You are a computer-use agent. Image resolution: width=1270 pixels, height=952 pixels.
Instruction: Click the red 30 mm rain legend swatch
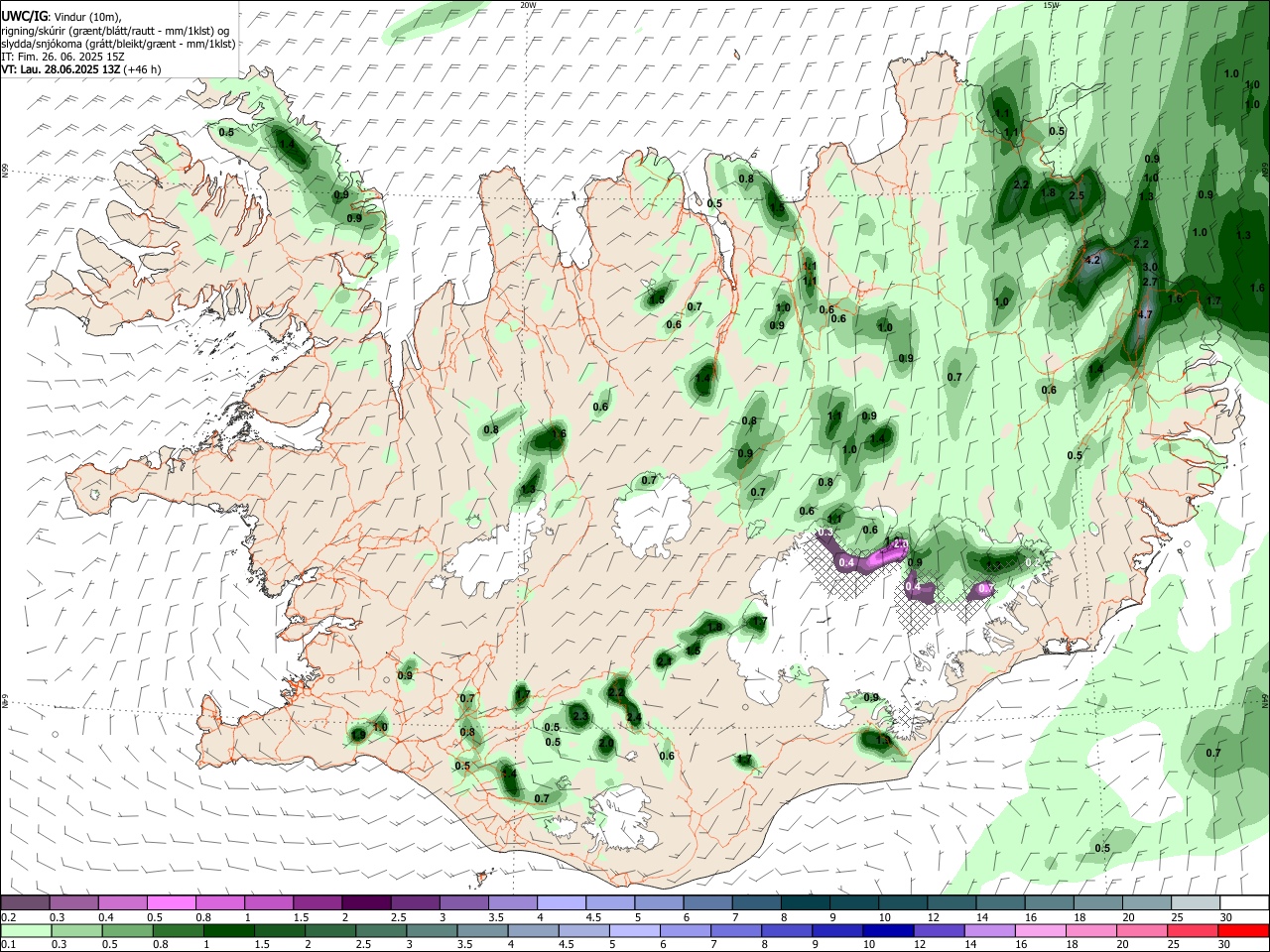click(x=1244, y=930)
